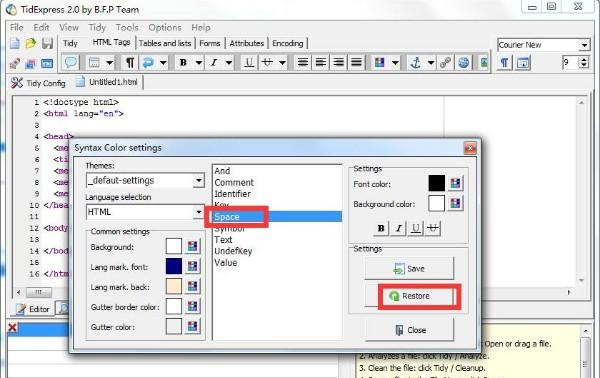Click the color palette icon in the main toolbar
The image size is (600, 378).
tap(380, 62)
